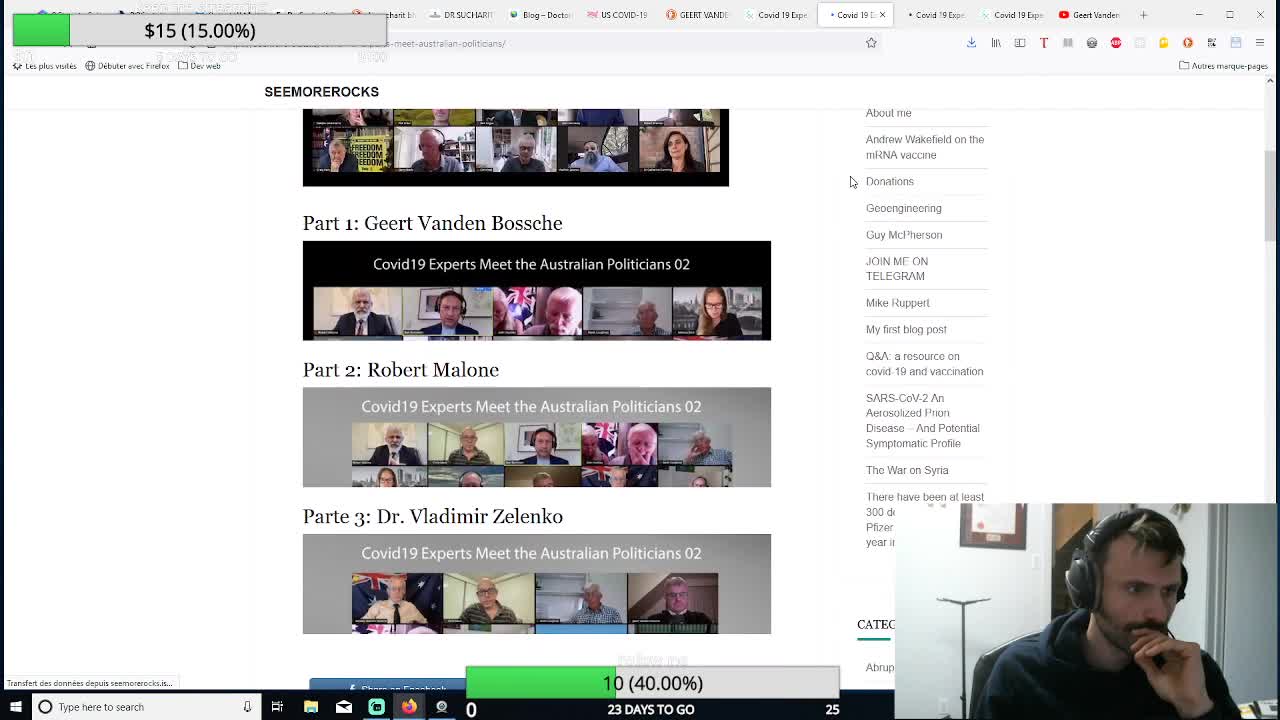Switch to the US COVID-19 tab
The image size is (1280, 720).
[x=620, y=15]
